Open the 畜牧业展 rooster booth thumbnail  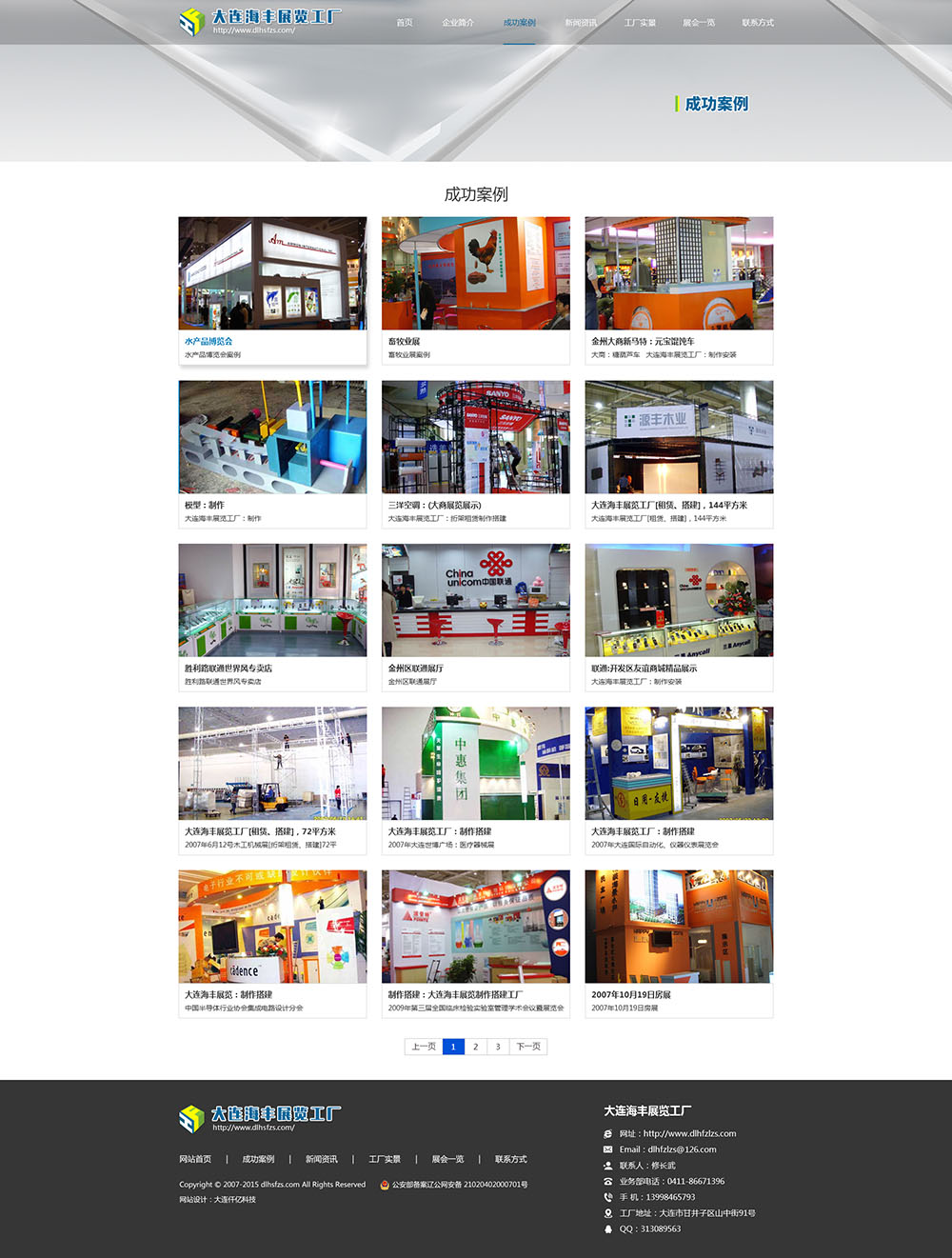point(476,273)
